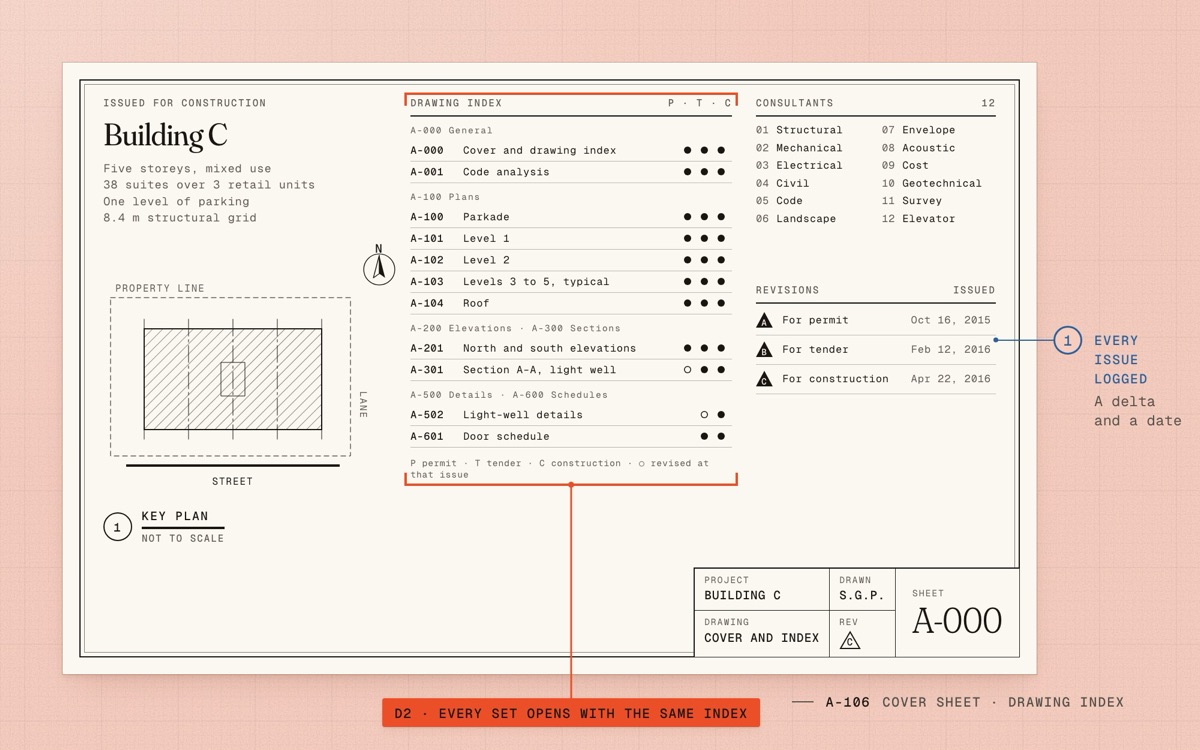Click the hollow circle in Light-well details row
The width and height of the screenshot is (1200, 750).
point(704,415)
